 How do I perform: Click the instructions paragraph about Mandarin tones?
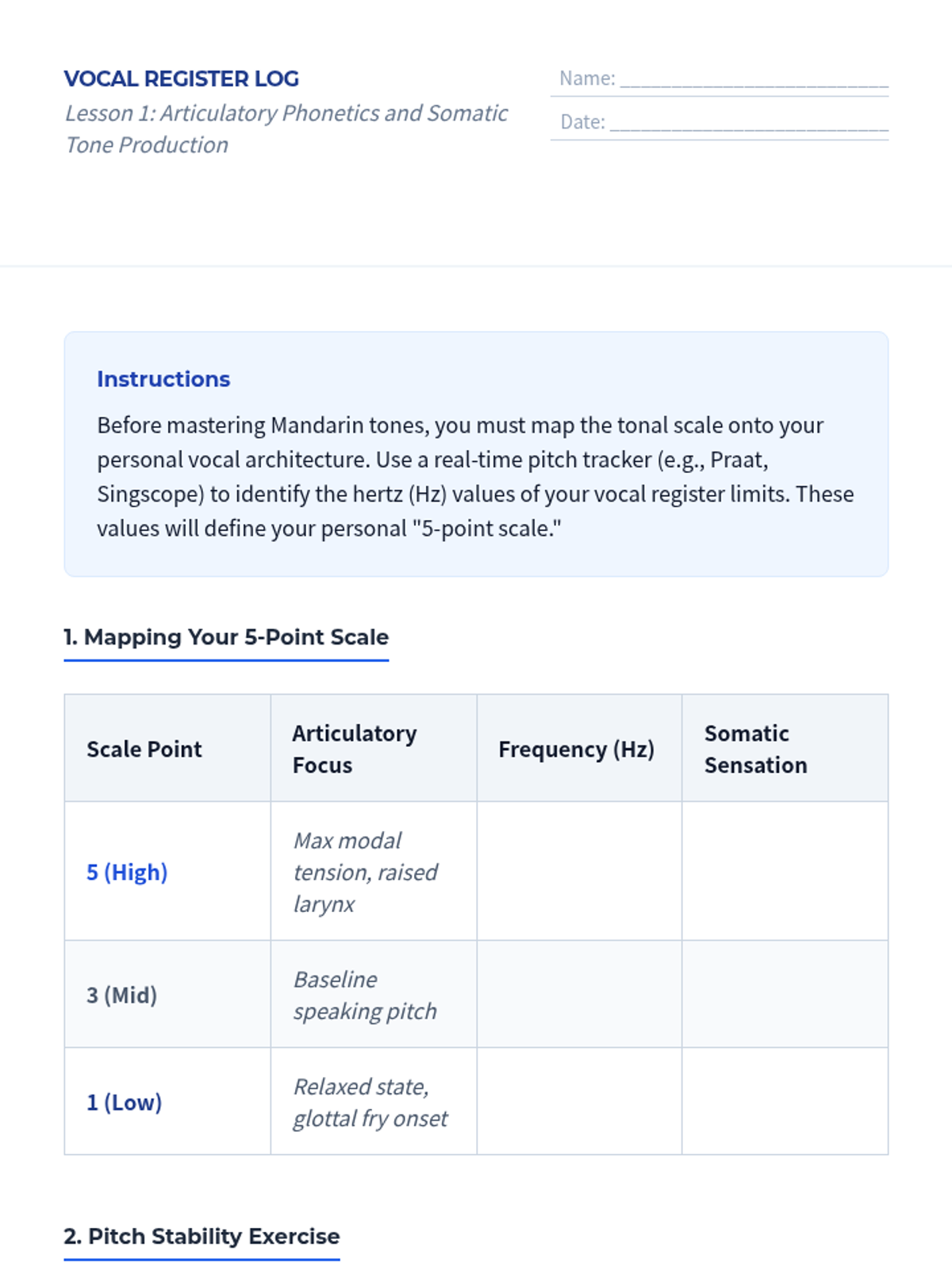click(475, 476)
